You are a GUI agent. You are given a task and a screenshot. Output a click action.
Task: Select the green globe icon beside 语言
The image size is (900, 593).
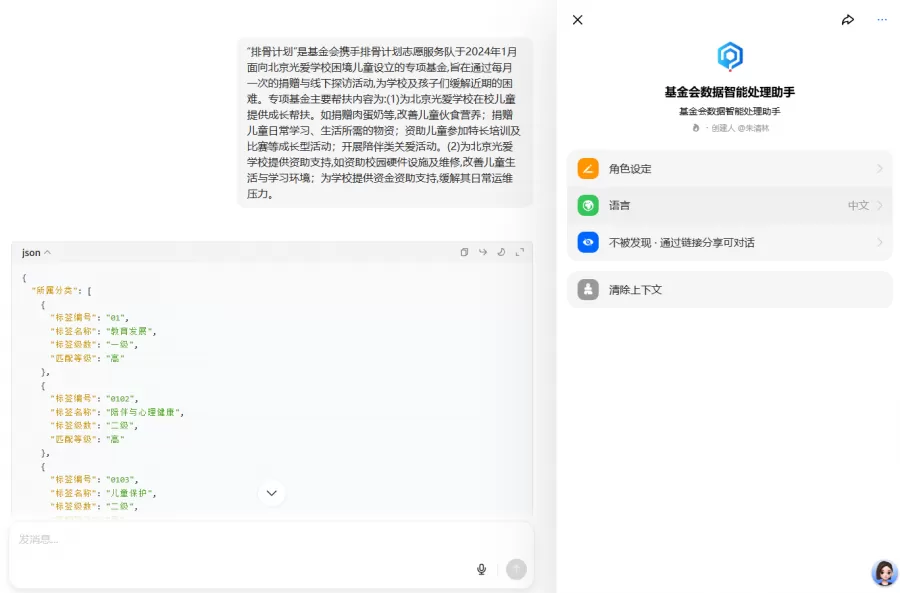588,205
